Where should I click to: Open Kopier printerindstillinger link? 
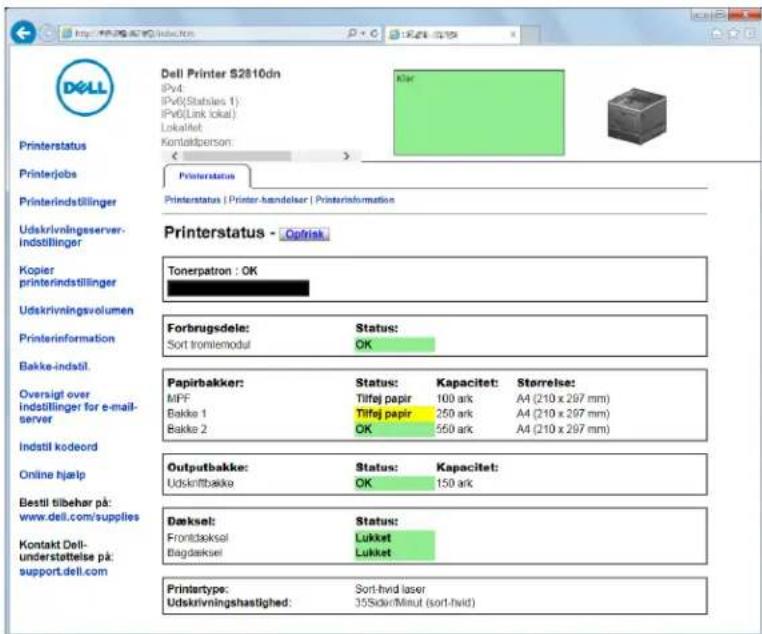(x=68, y=276)
